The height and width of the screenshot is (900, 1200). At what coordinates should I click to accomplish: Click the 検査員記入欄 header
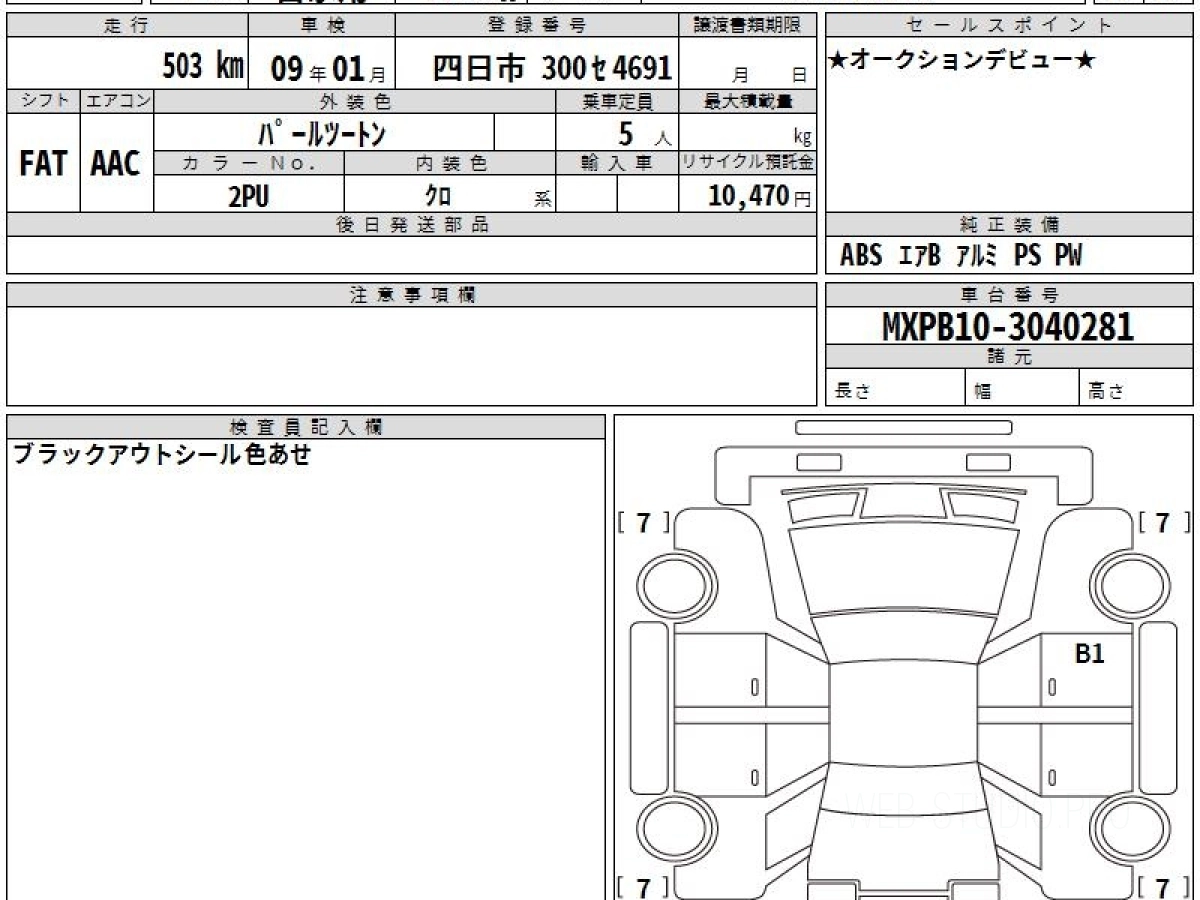pyautogui.click(x=306, y=427)
